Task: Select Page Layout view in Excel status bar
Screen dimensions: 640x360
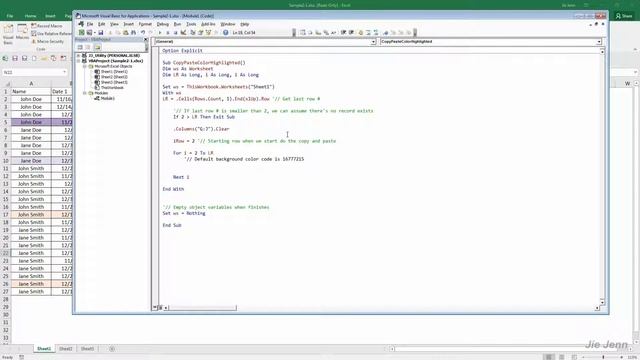Action: pyautogui.click(x=562, y=357)
